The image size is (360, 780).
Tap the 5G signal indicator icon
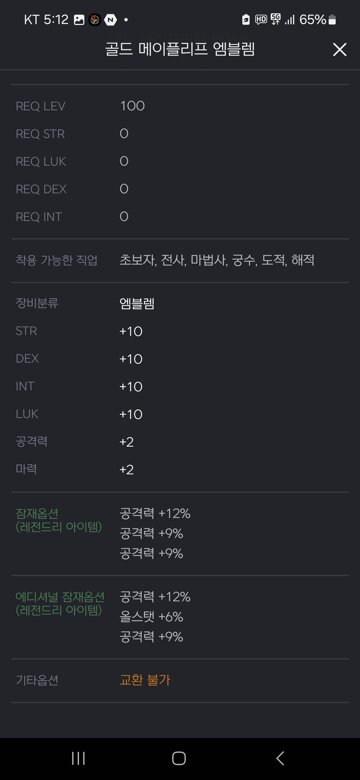pyautogui.click(x=276, y=19)
